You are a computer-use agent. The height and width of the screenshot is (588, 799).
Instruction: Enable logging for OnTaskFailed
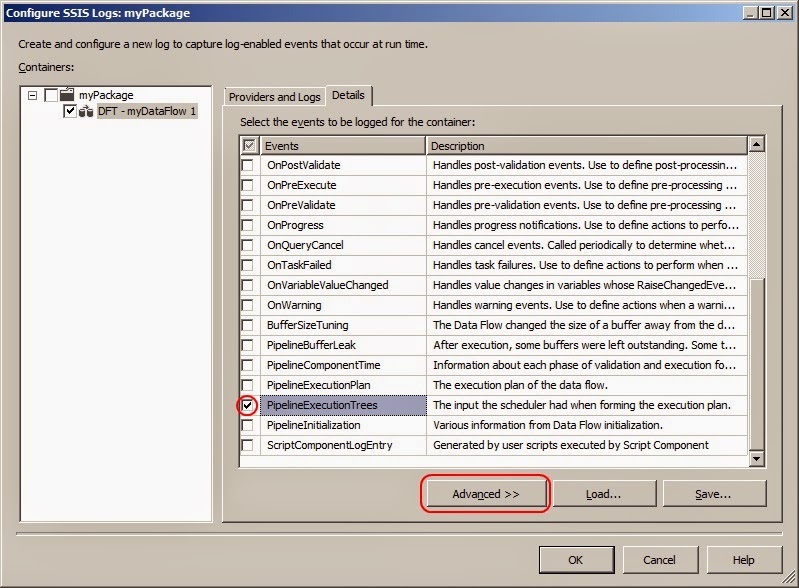click(x=247, y=265)
